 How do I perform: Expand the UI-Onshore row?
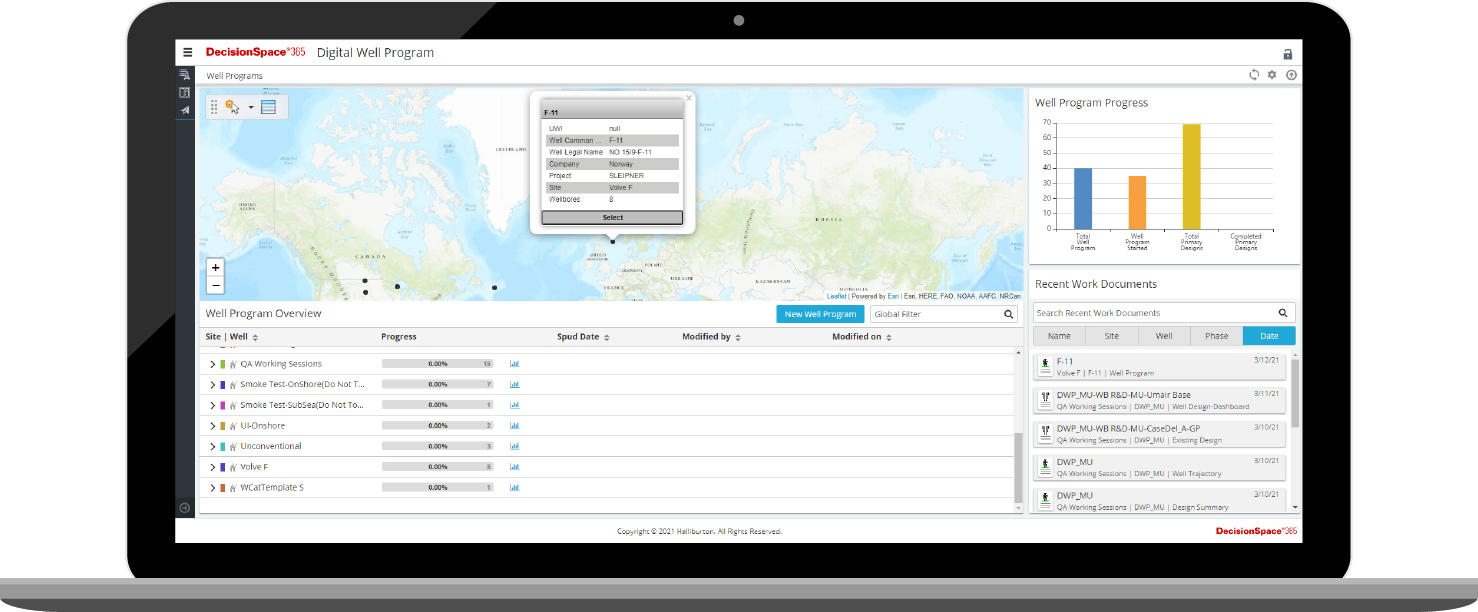point(213,426)
